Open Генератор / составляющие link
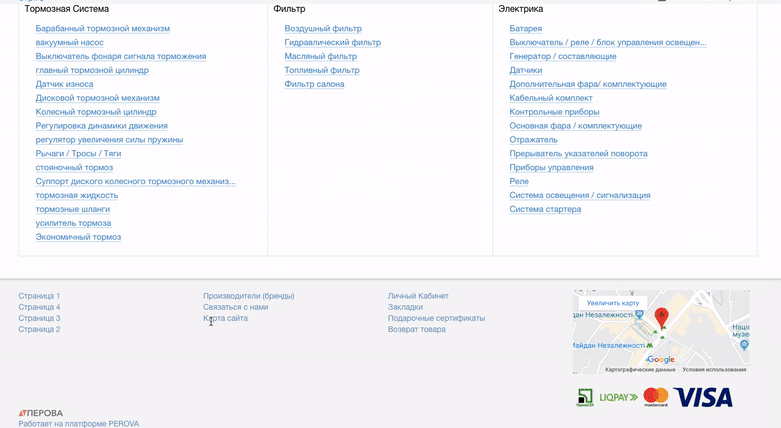Viewport: 781px width, 428px height. coord(563,56)
